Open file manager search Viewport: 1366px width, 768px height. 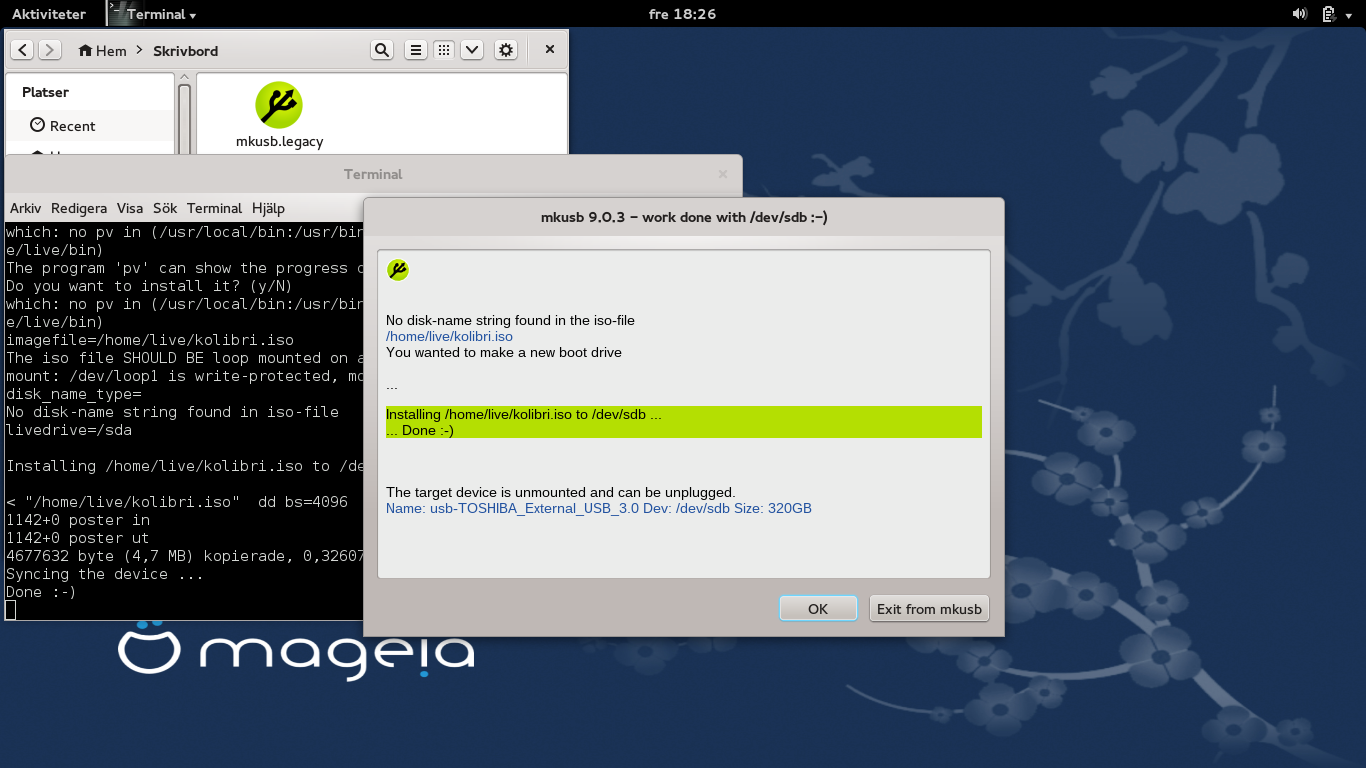(x=381, y=50)
